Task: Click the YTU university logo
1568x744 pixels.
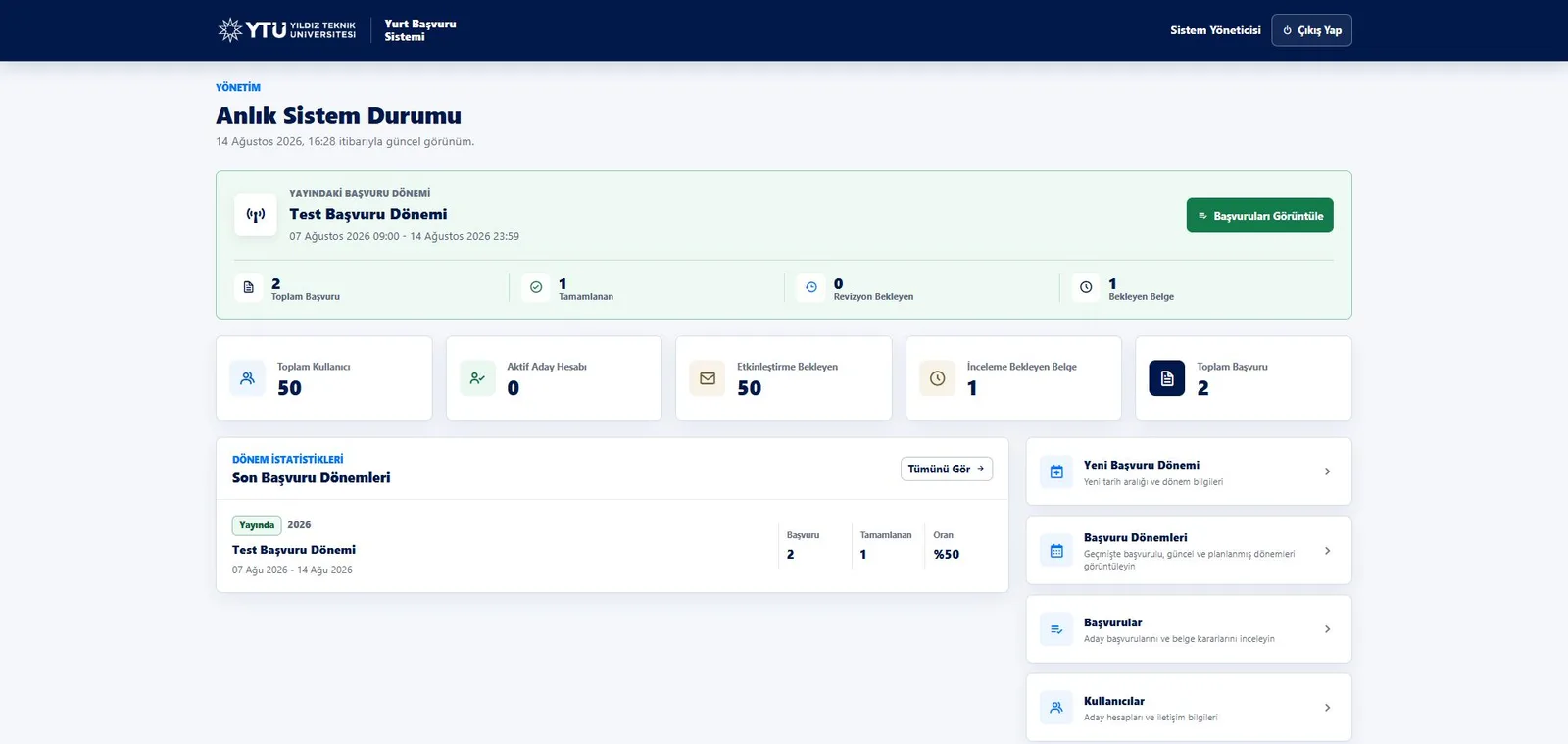Action: tap(287, 30)
